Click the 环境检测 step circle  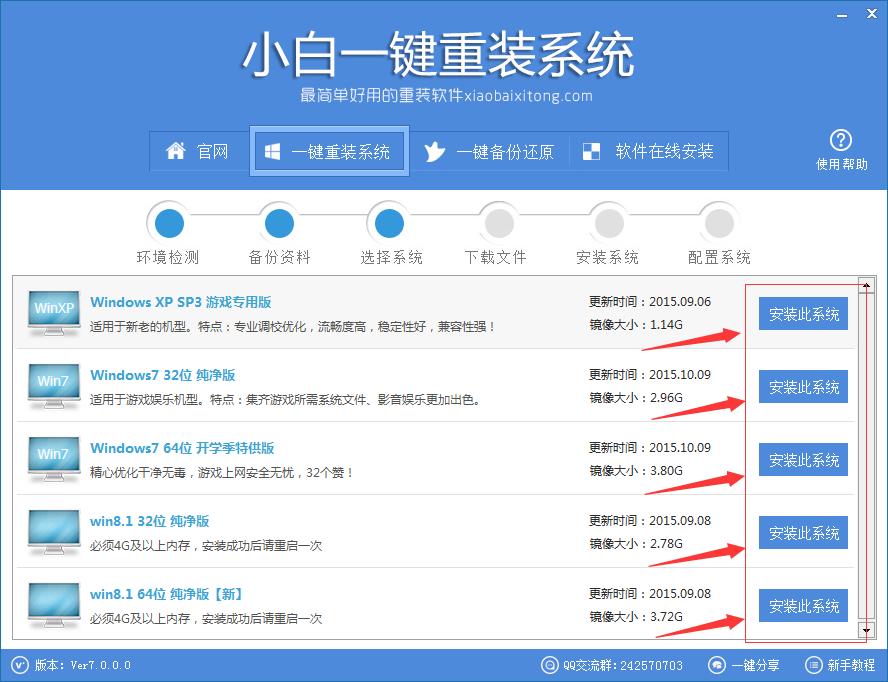(169, 223)
